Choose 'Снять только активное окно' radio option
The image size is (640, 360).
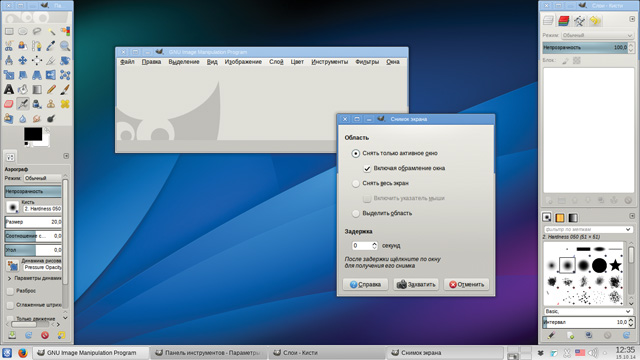(356, 153)
